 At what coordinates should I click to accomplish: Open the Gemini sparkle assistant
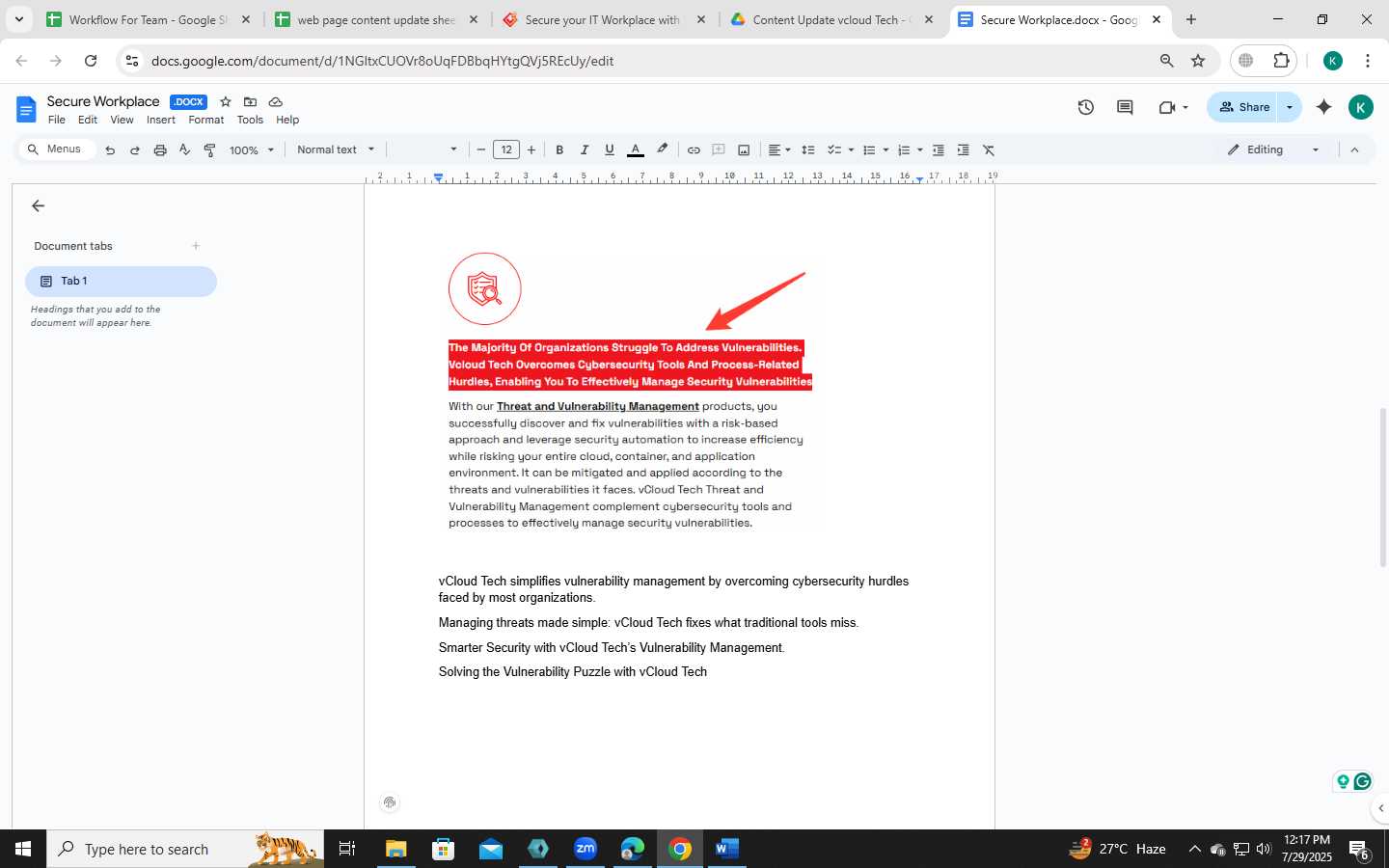pyautogui.click(x=1324, y=107)
